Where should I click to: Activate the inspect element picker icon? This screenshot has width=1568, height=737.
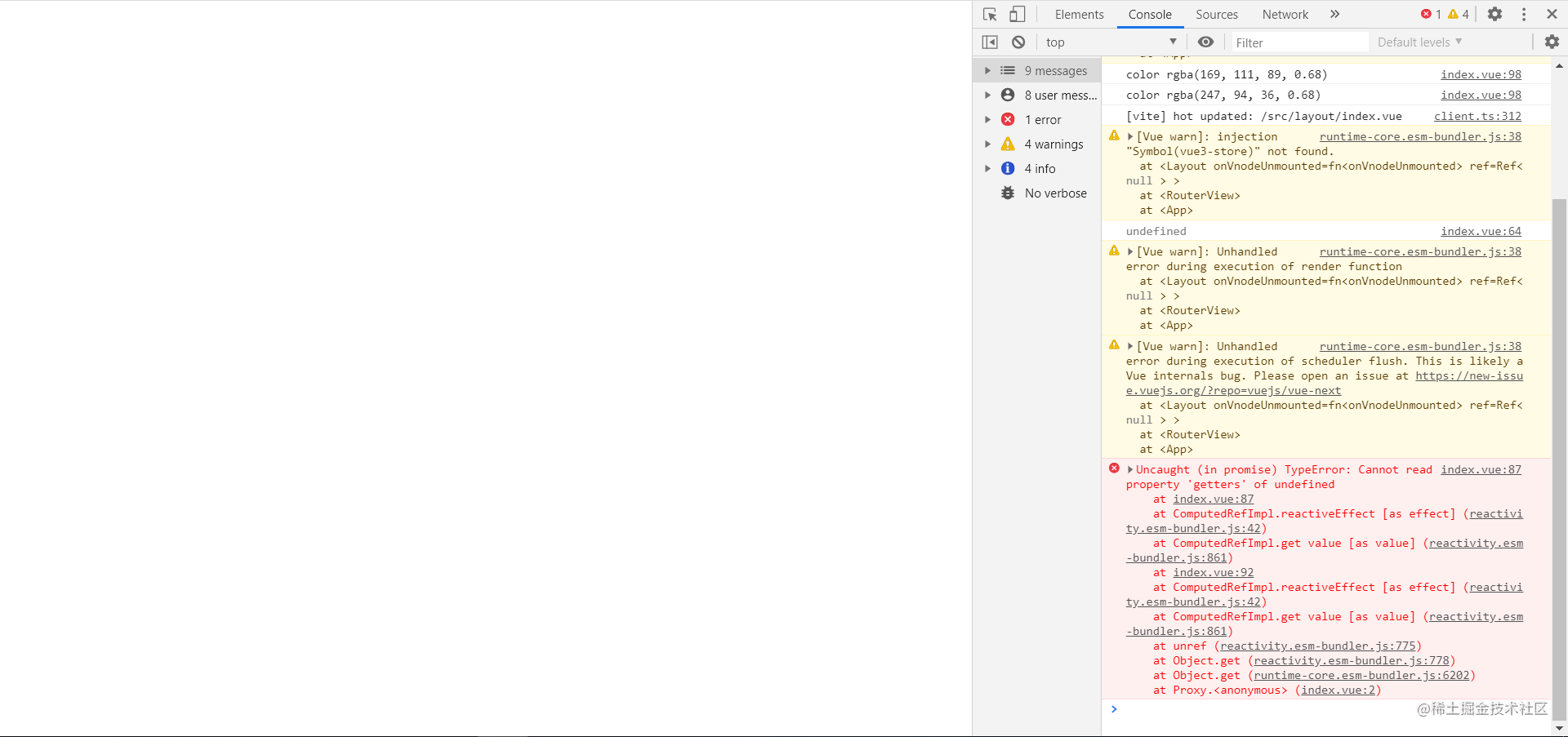990,15
